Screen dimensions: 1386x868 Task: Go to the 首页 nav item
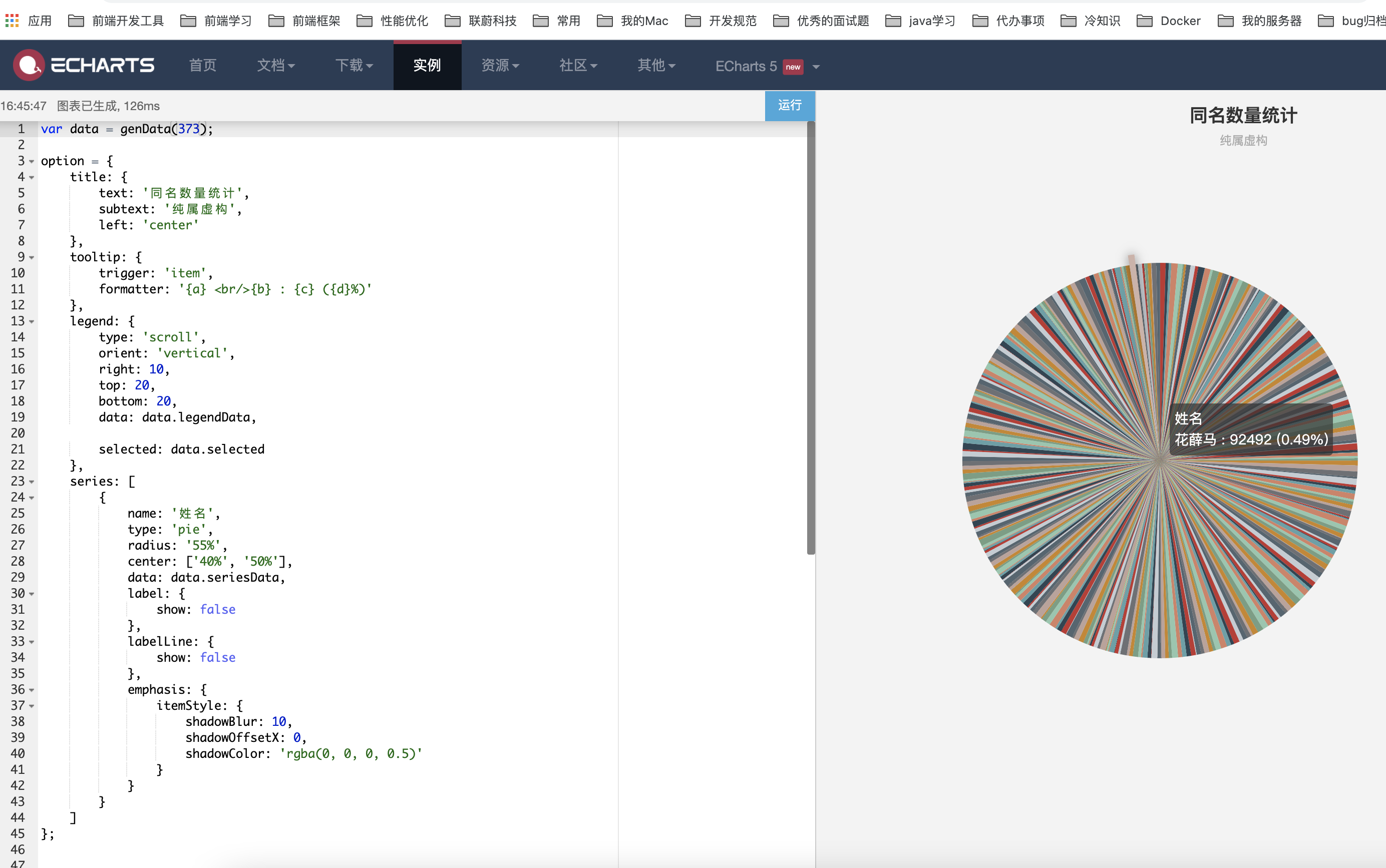[x=203, y=66]
